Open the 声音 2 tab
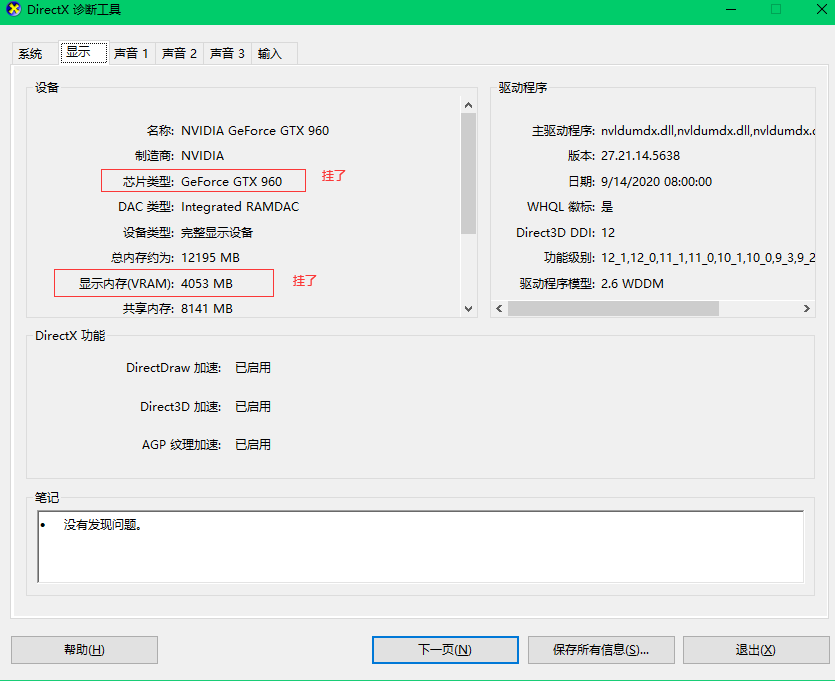Viewport: 835px width, 681px height. click(x=179, y=54)
